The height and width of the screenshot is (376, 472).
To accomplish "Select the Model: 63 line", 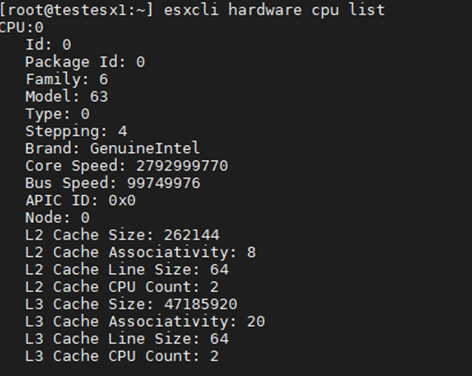I will point(67,97).
